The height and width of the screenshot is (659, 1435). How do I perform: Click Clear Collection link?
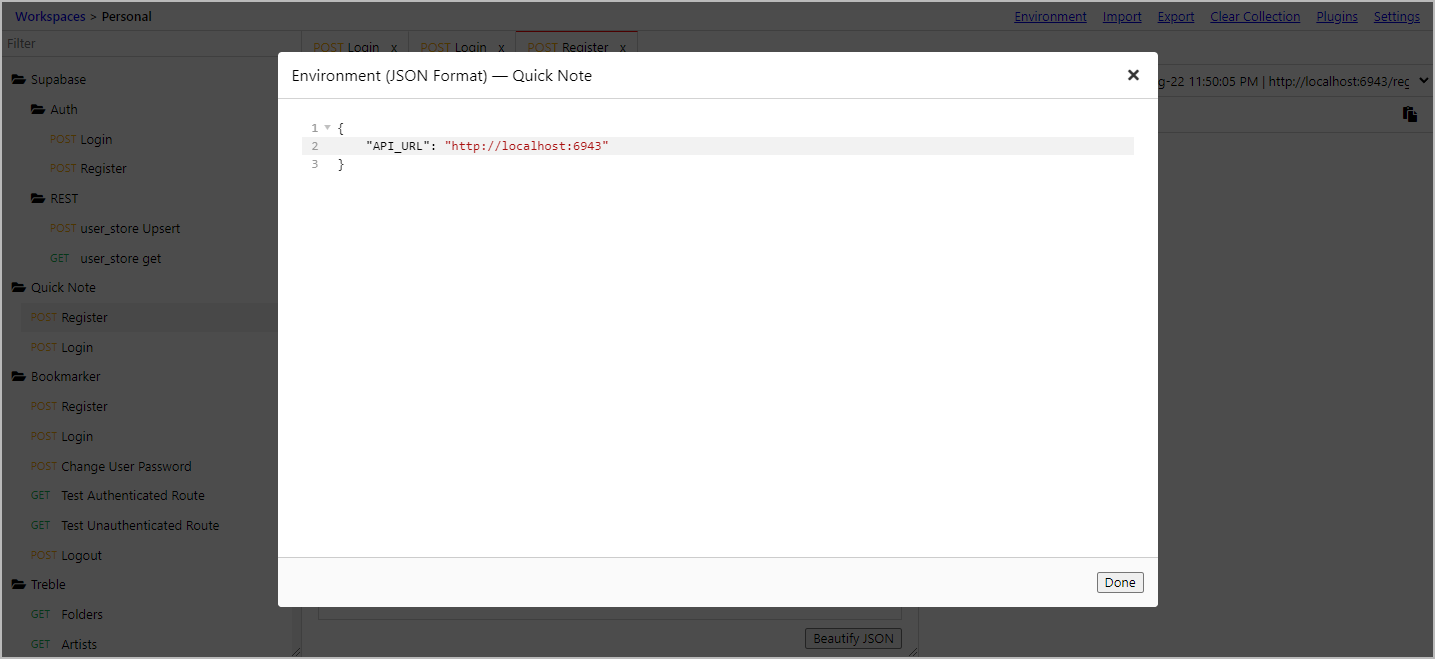click(x=1255, y=16)
